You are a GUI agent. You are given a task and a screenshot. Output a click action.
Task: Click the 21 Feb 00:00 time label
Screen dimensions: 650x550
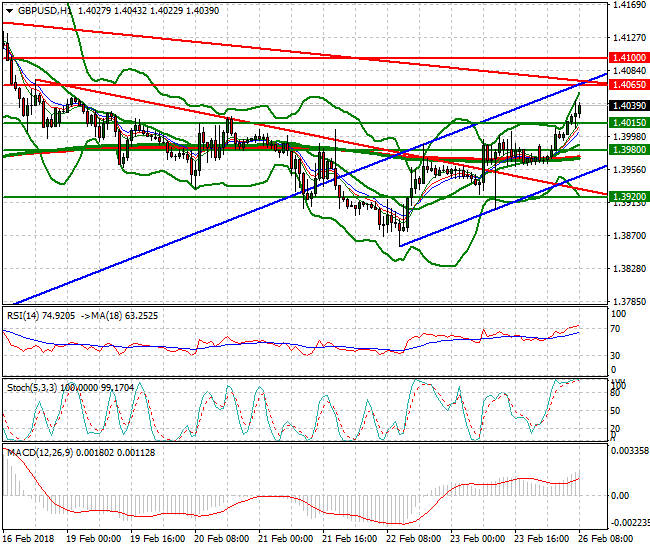point(286,539)
